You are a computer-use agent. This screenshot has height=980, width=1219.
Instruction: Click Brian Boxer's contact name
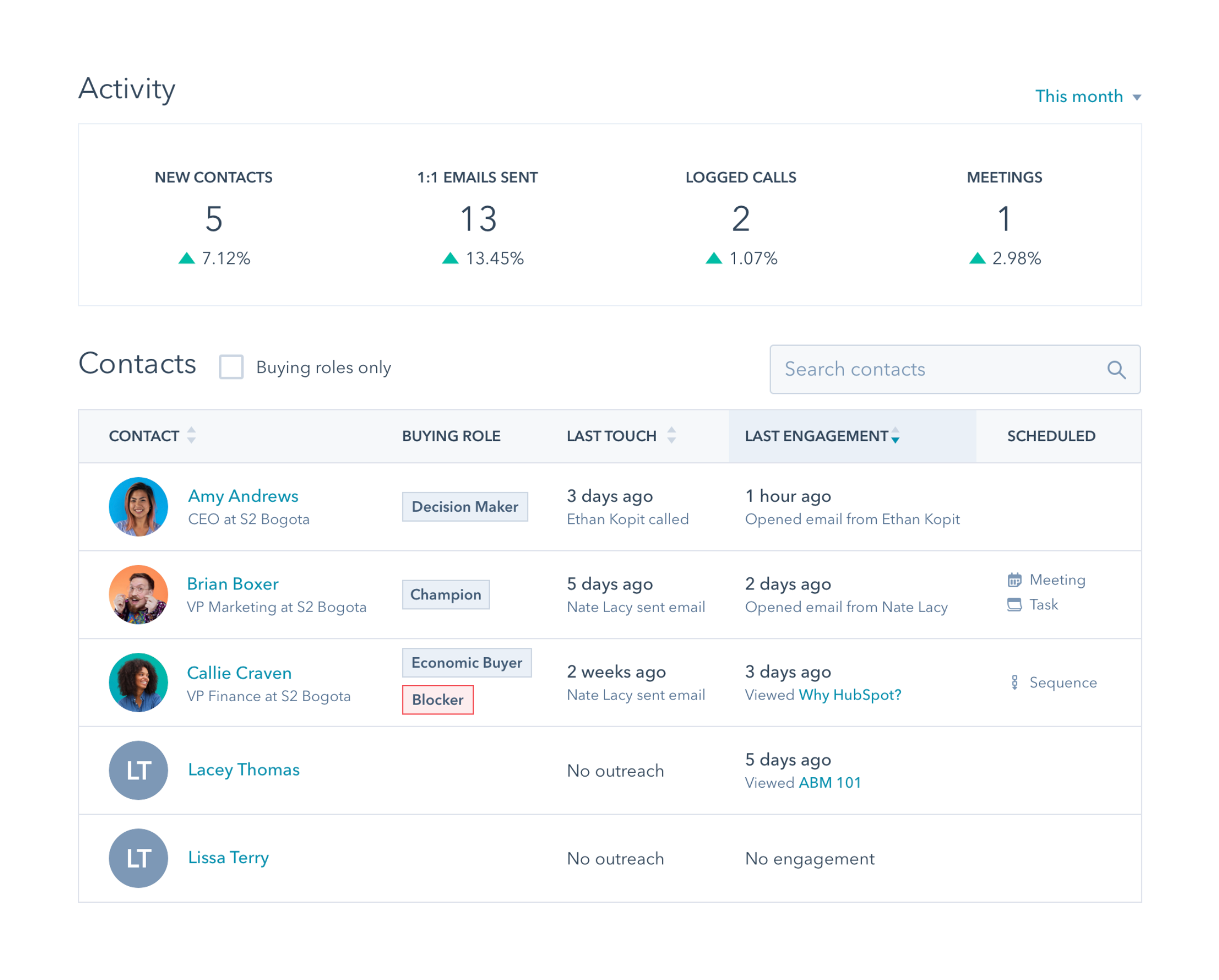coord(232,583)
